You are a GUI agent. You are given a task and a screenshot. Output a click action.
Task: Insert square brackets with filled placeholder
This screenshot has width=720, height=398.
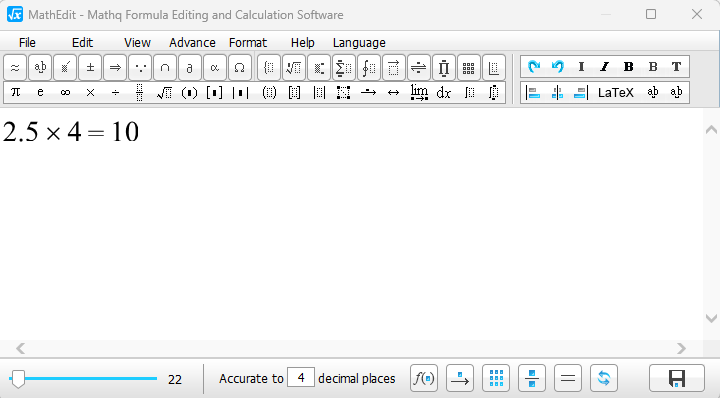pyautogui.click(x=214, y=92)
